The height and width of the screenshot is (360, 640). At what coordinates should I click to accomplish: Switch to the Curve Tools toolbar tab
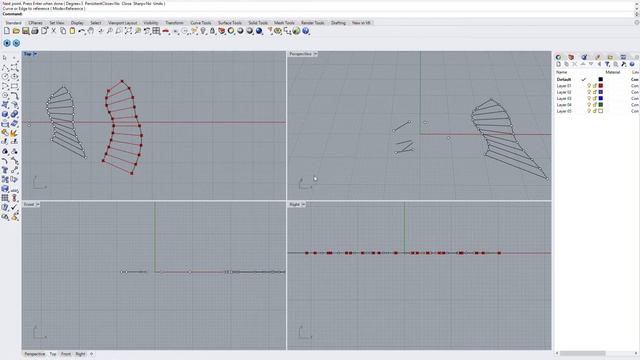201,23
